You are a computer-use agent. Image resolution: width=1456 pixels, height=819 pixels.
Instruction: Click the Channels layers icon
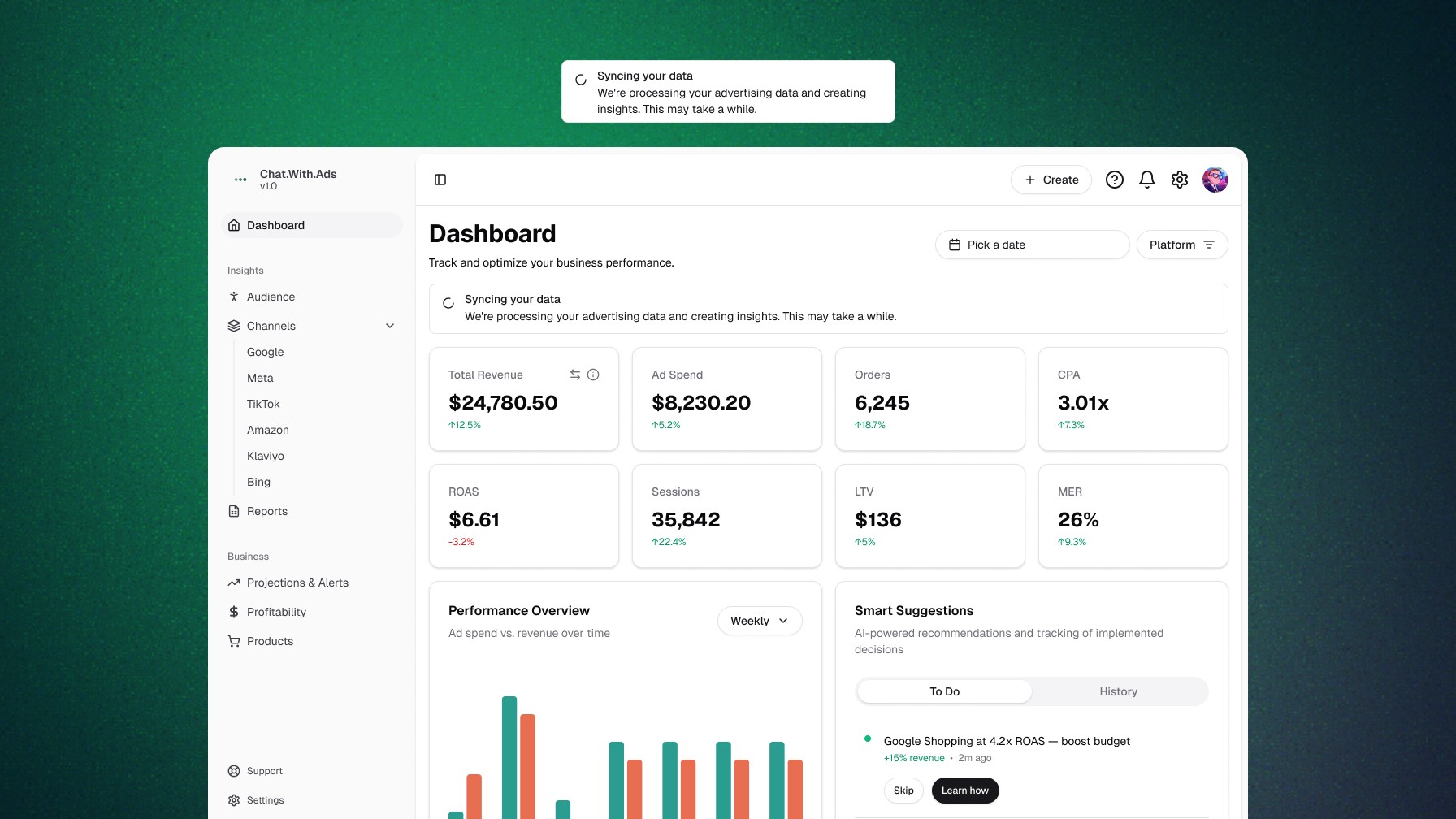pos(234,326)
